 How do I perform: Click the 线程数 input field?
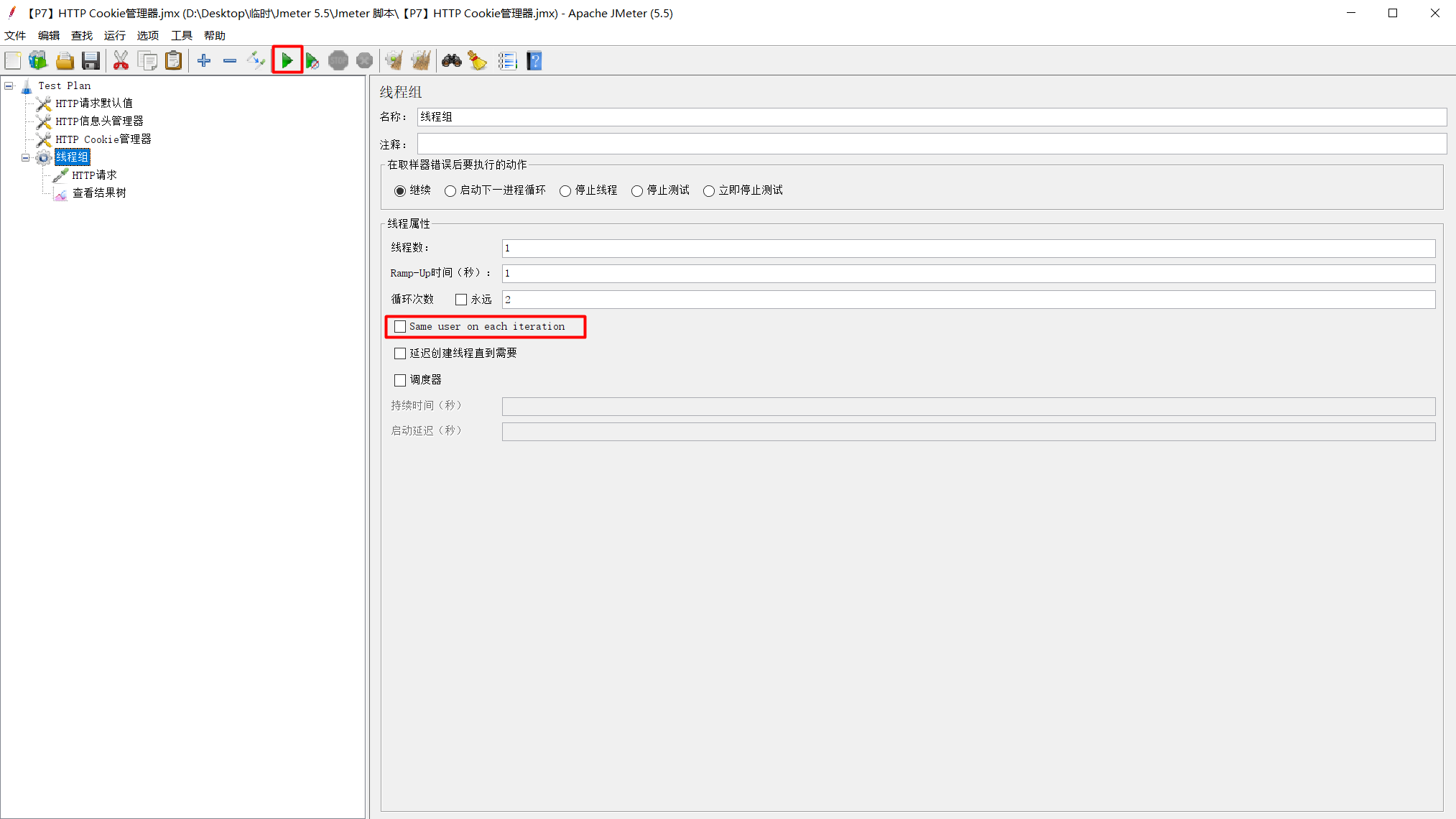tap(968, 249)
